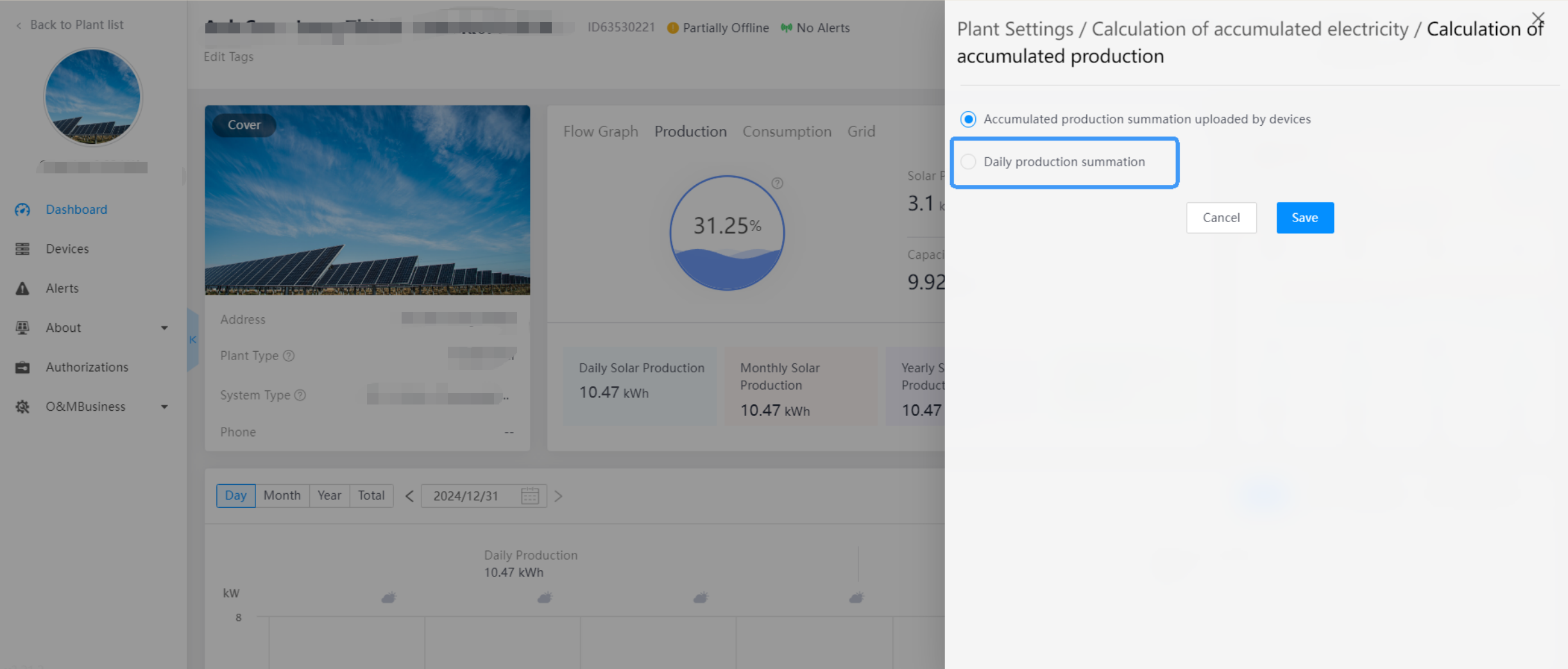Click the Alerts warning triangle icon

22,288
